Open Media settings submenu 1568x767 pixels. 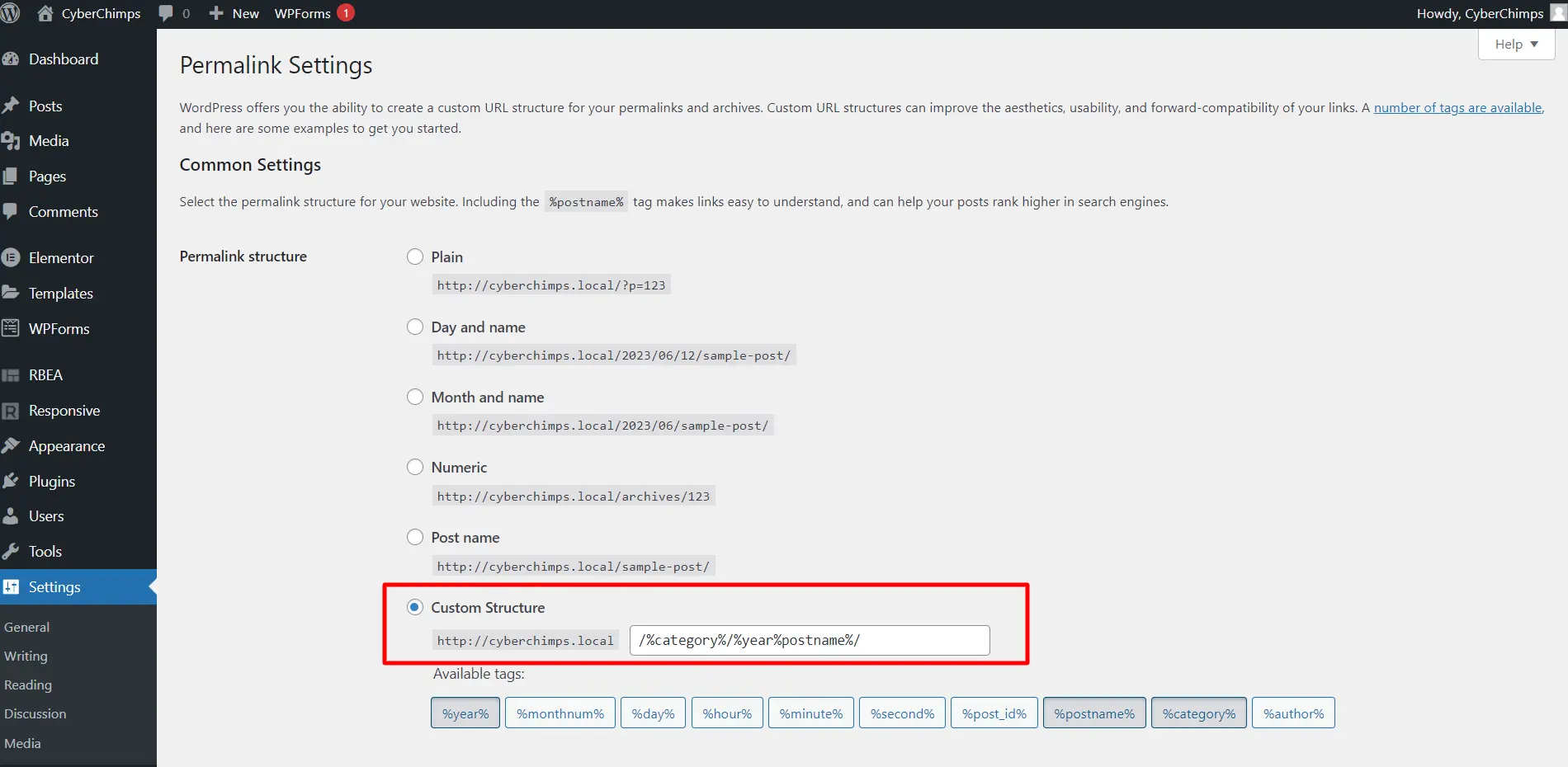(x=22, y=743)
